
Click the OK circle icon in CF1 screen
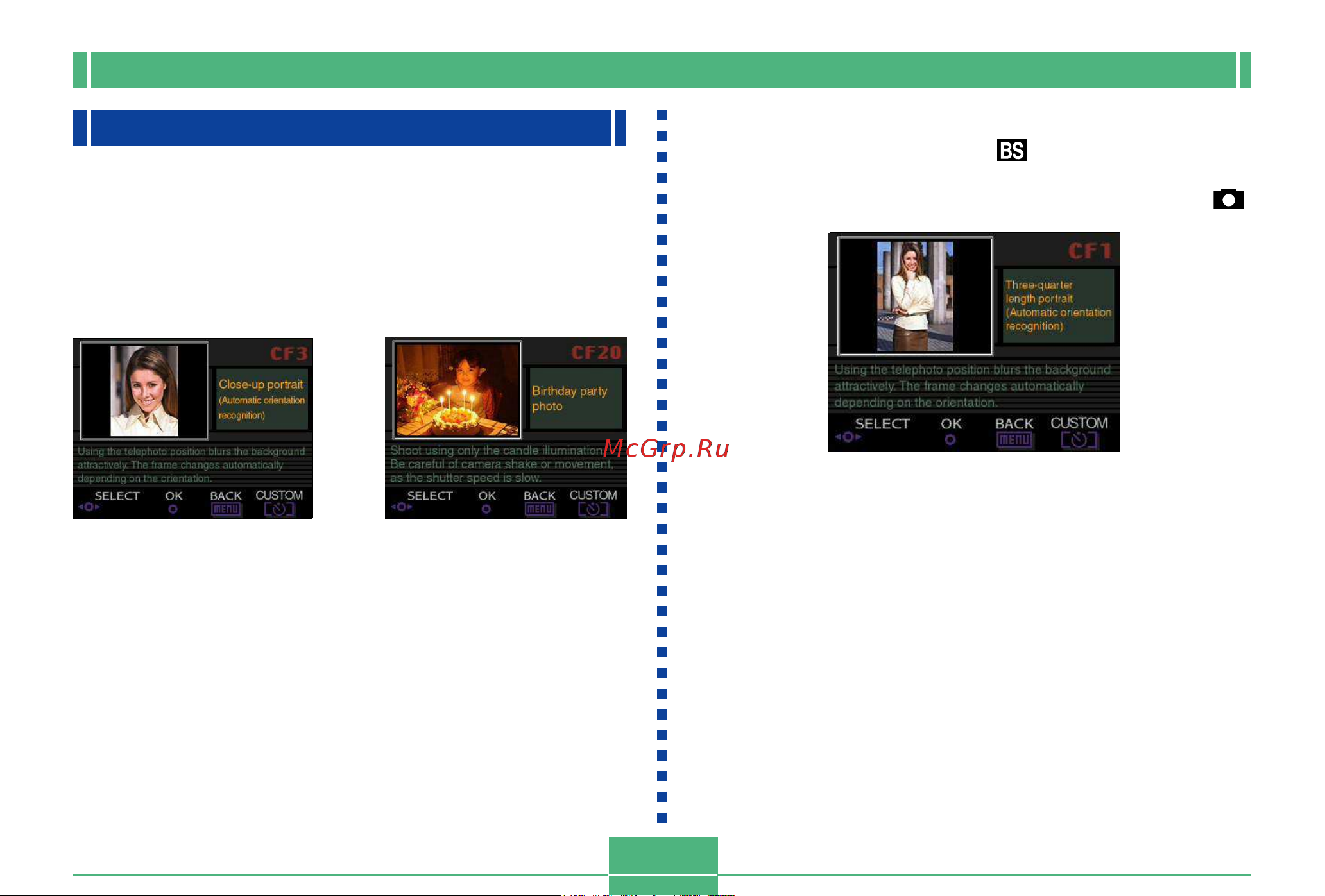[x=950, y=439]
